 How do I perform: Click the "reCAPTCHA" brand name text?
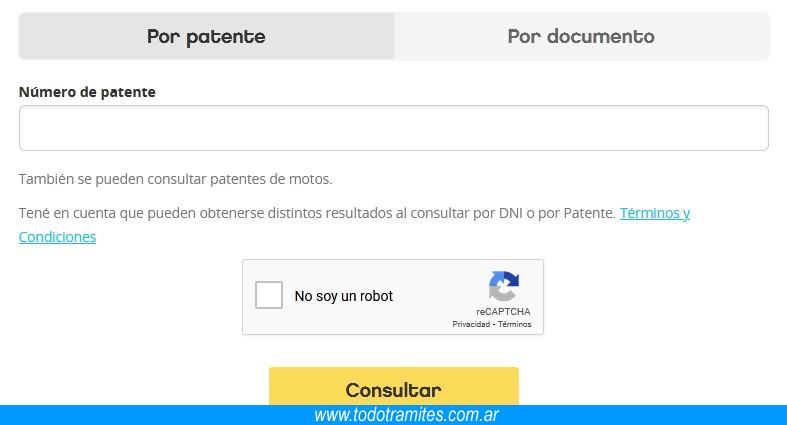(x=503, y=312)
